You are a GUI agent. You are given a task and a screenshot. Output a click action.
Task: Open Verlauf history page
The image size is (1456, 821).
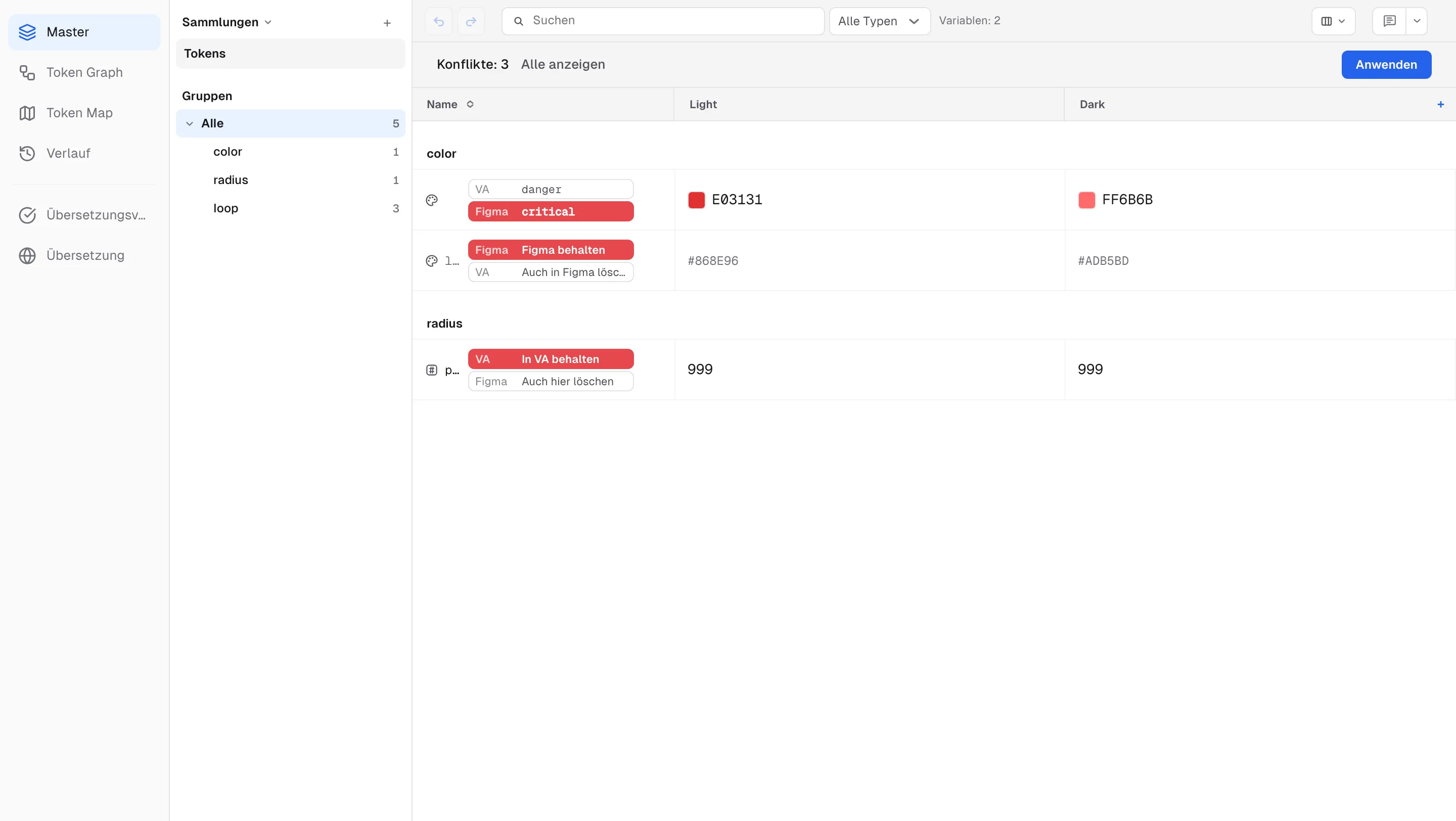pyautogui.click(x=84, y=153)
